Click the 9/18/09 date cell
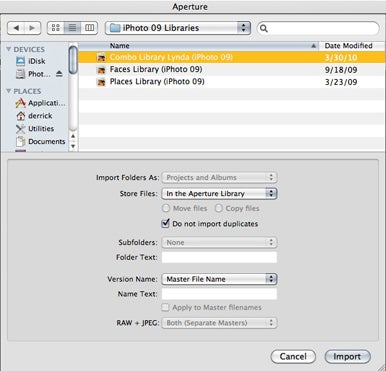Viewport: 386px width, 371px height. pos(341,70)
